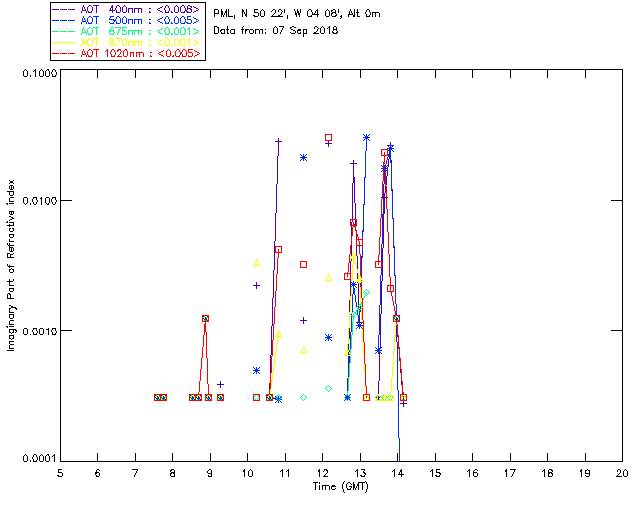Click the x-axis tick label 7
Viewport: 640px width, 512px height.
pos(135,473)
